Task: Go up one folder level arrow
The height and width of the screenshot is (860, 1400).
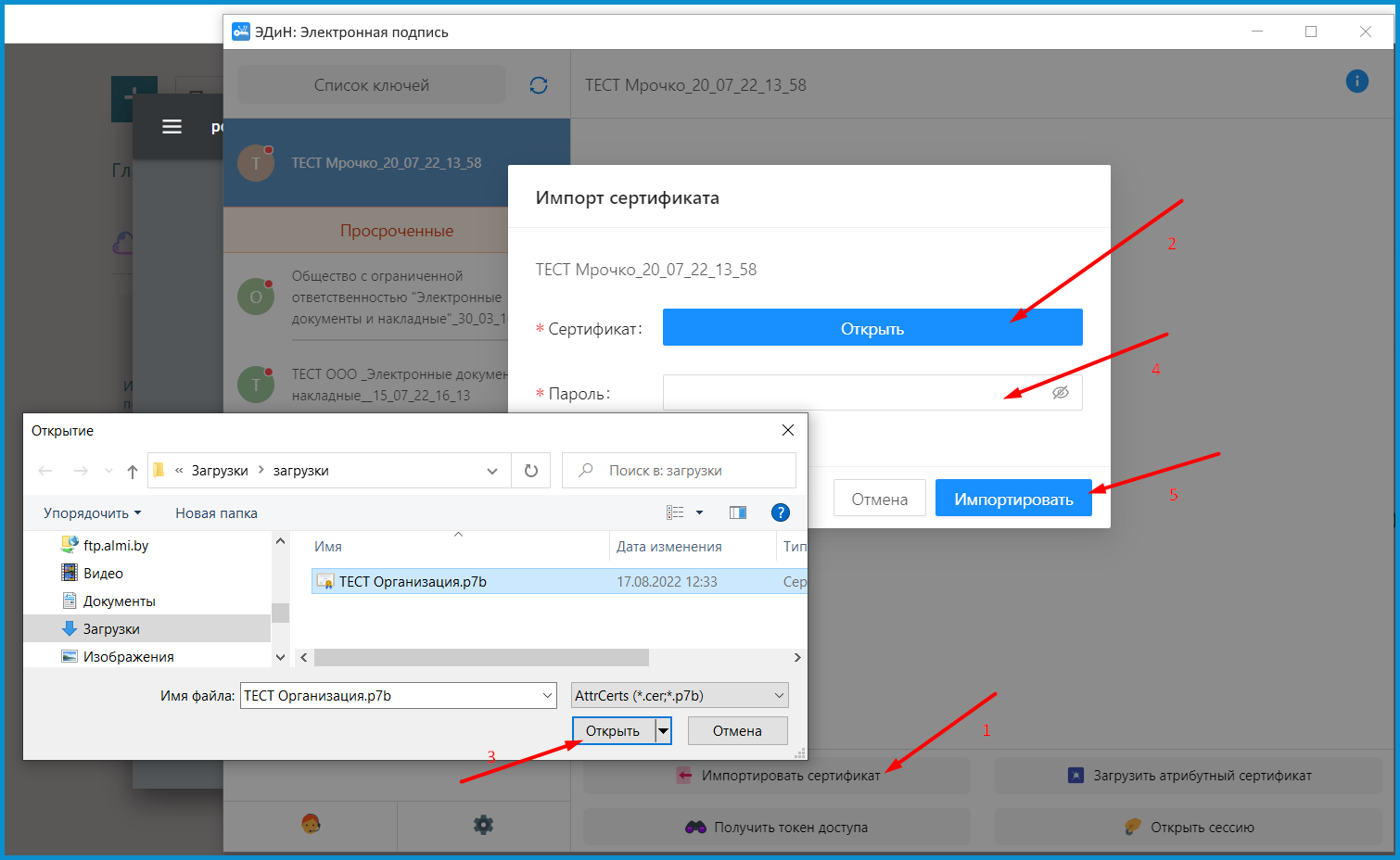Action: pos(133,472)
